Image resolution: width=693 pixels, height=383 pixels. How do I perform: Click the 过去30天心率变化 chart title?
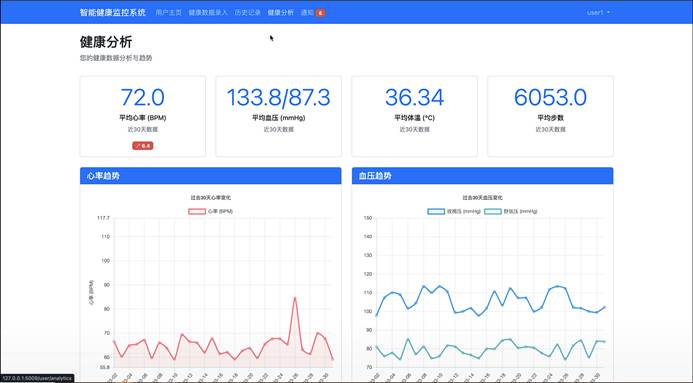[x=210, y=197]
